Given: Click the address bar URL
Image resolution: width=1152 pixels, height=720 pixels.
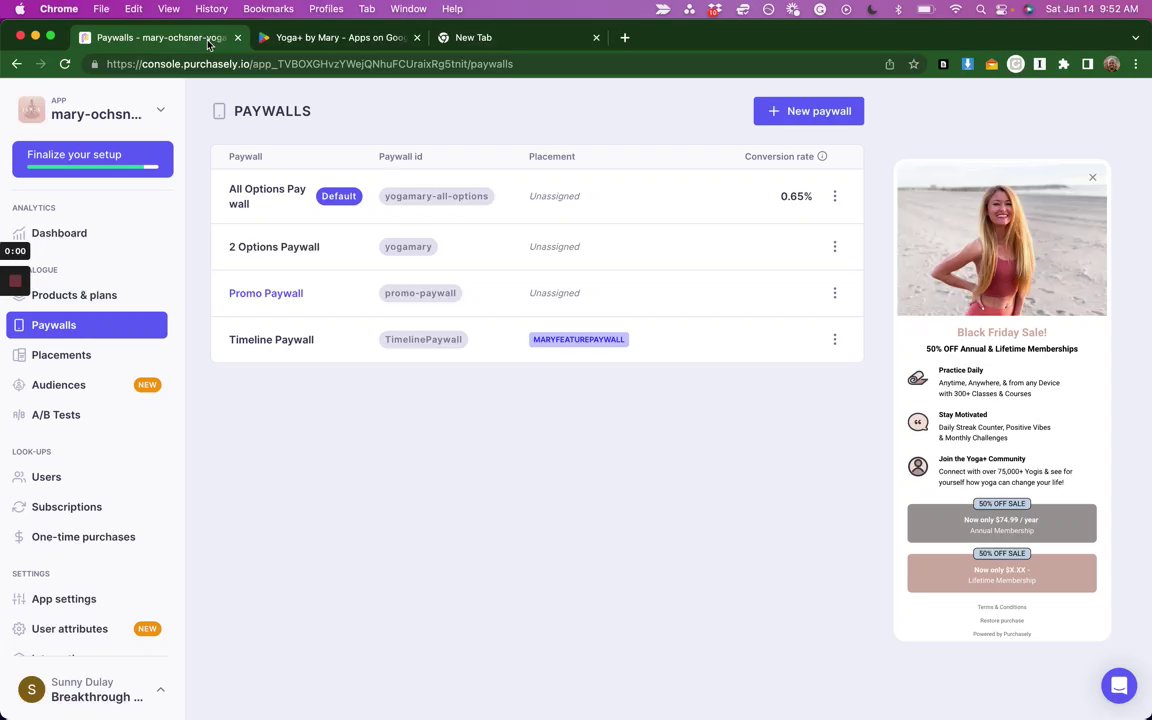Looking at the screenshot, I should tap(309, 64).
